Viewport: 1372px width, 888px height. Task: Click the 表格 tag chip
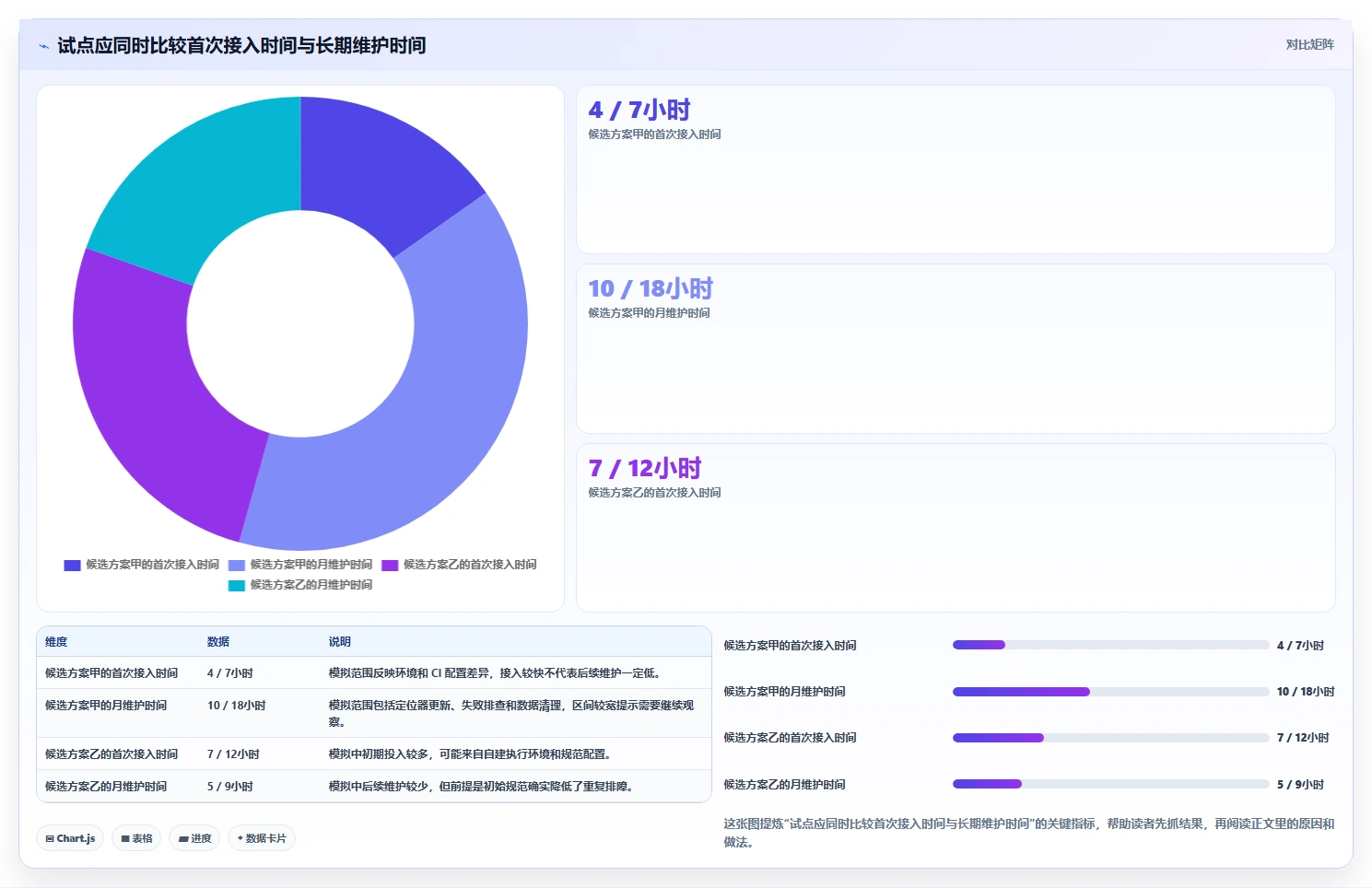coord(136,838)
